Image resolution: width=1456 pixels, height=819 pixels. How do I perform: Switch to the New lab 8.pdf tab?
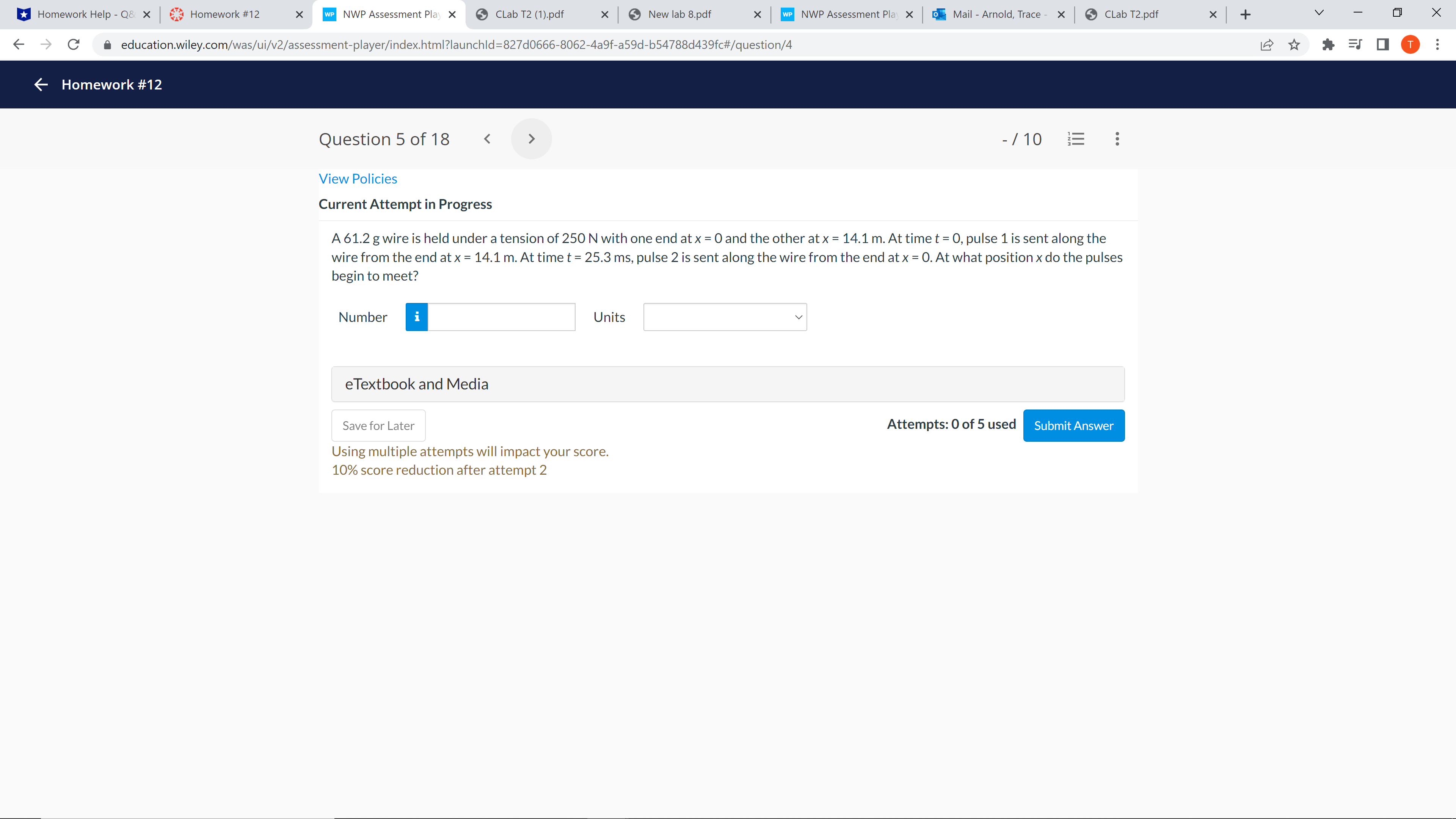[679, 14]
